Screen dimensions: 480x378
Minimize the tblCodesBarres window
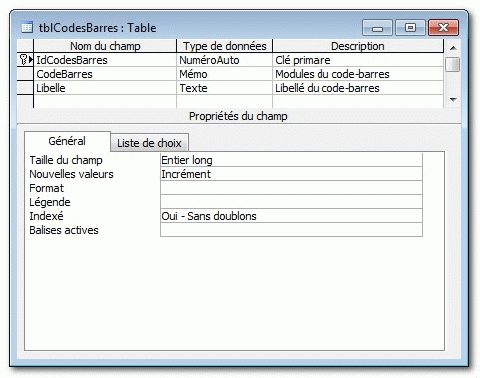[377, 28]
